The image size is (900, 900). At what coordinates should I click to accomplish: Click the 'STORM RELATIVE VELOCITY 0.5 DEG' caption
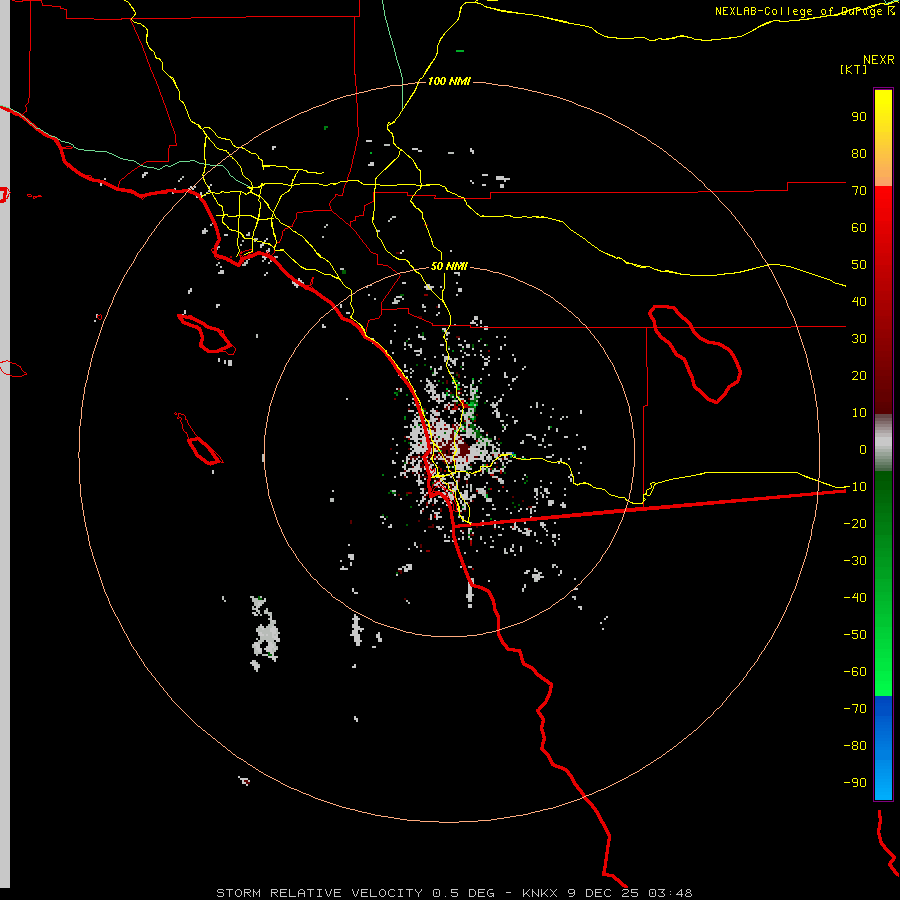355,893
